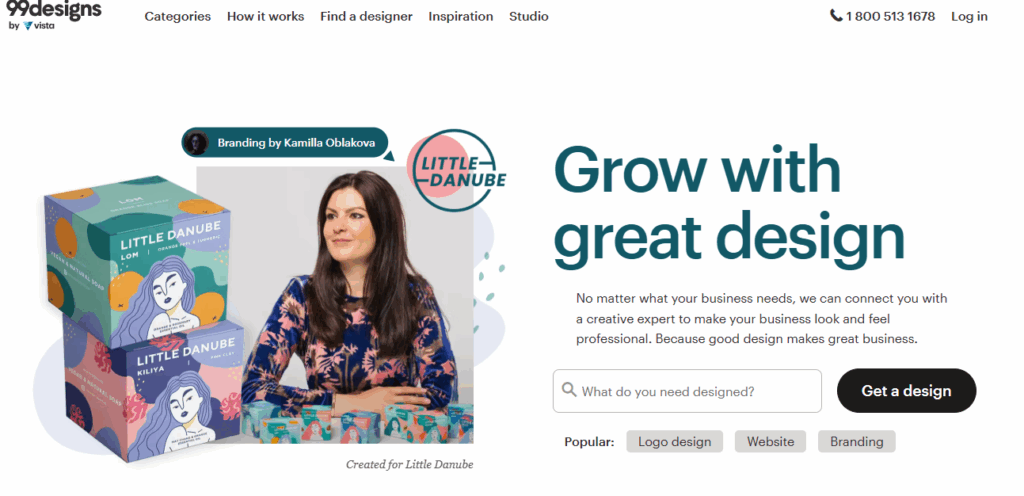
Task: Click the Branding by Kamilla Oblakova badge
Action: coord(285,143)
